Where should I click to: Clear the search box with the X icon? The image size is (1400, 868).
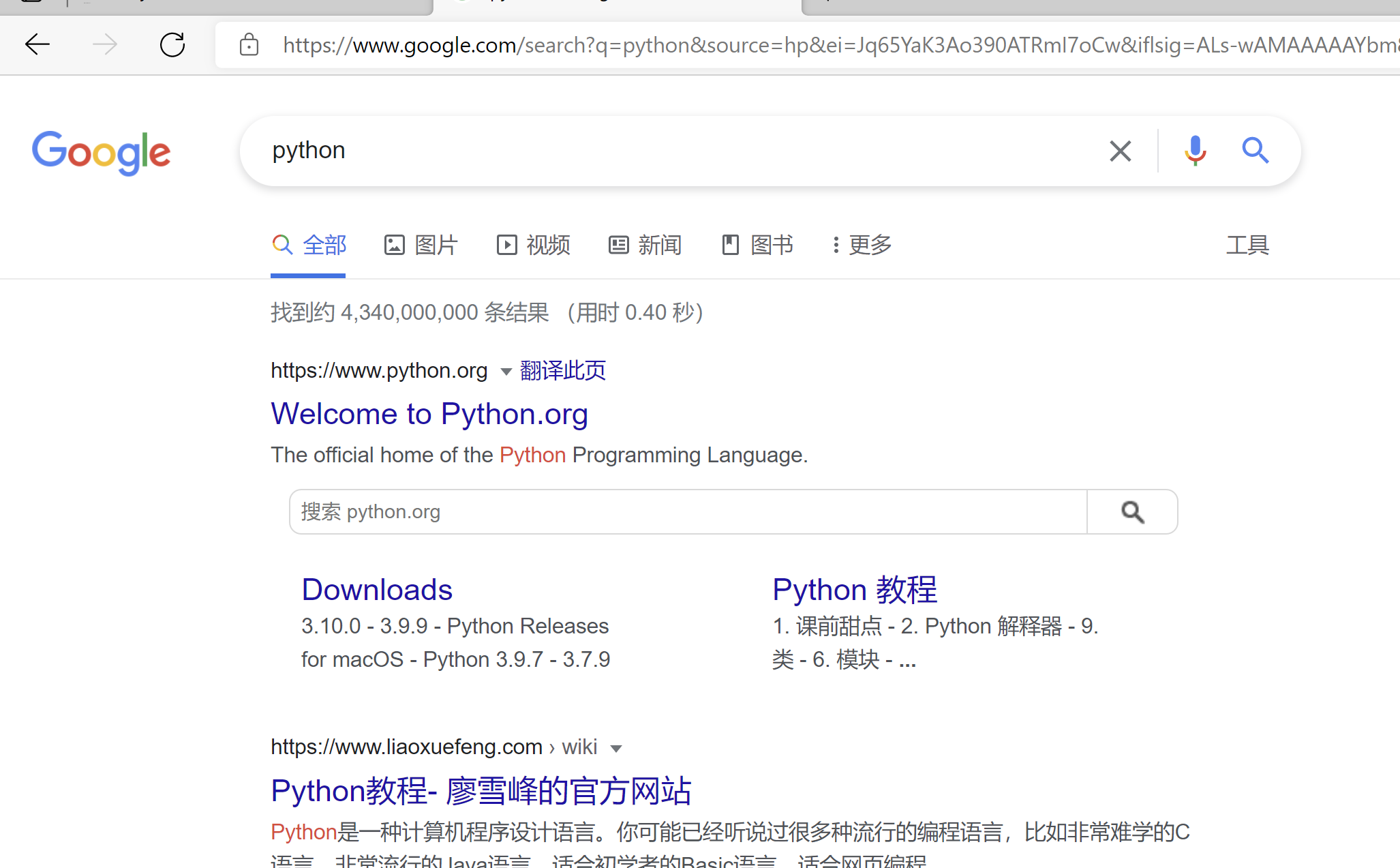(1120, 151)
